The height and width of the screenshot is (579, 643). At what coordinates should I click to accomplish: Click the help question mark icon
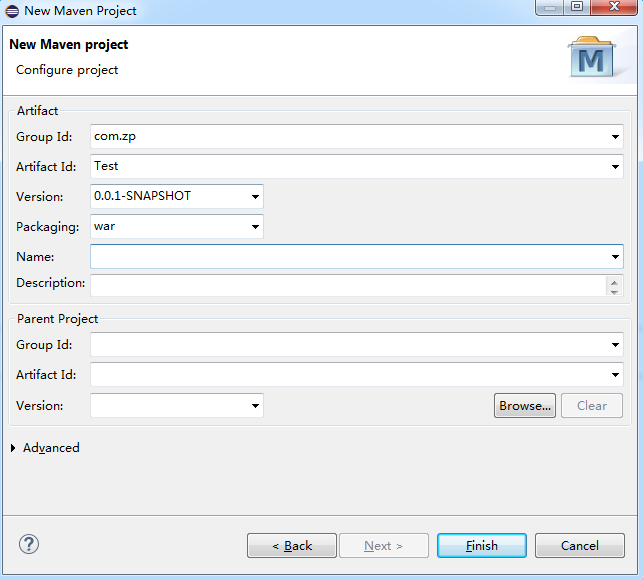pyautogui.click(x=29, y=544)
